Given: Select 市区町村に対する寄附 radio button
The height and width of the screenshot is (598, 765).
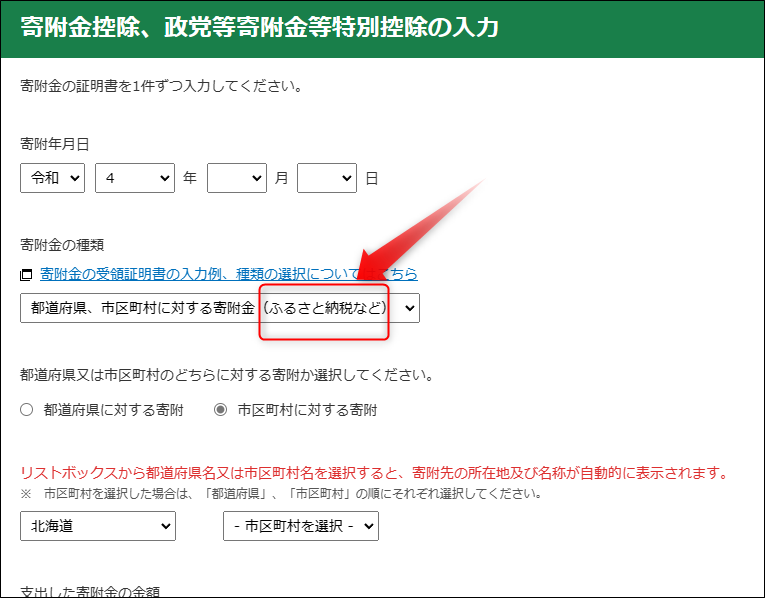Looking at the screenshot, I should [x=221, y=410].
